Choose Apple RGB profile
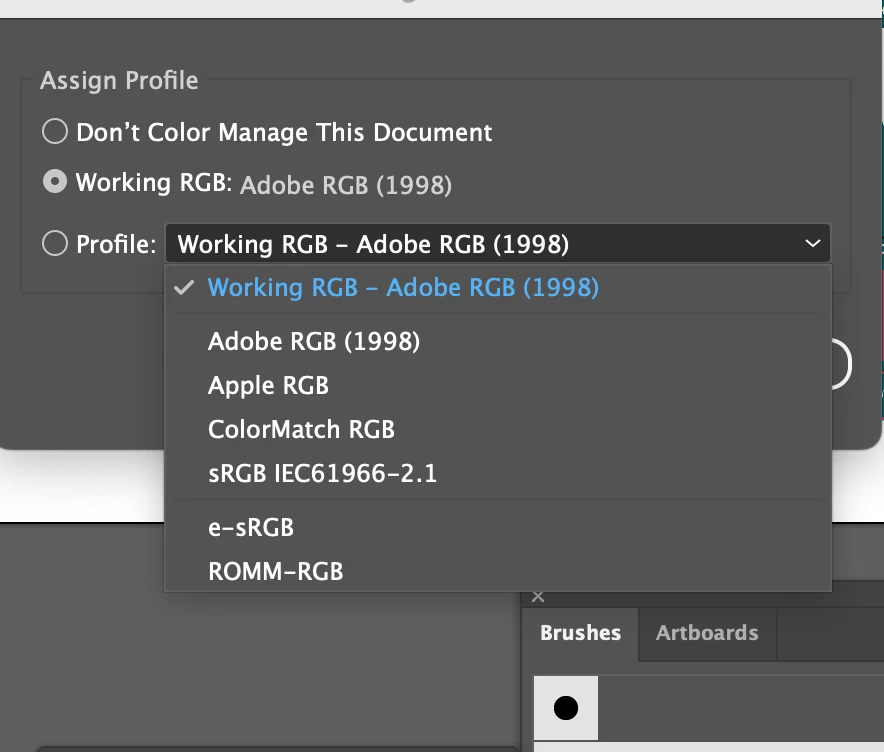The image size is (884, 752). tap(268, 386)
